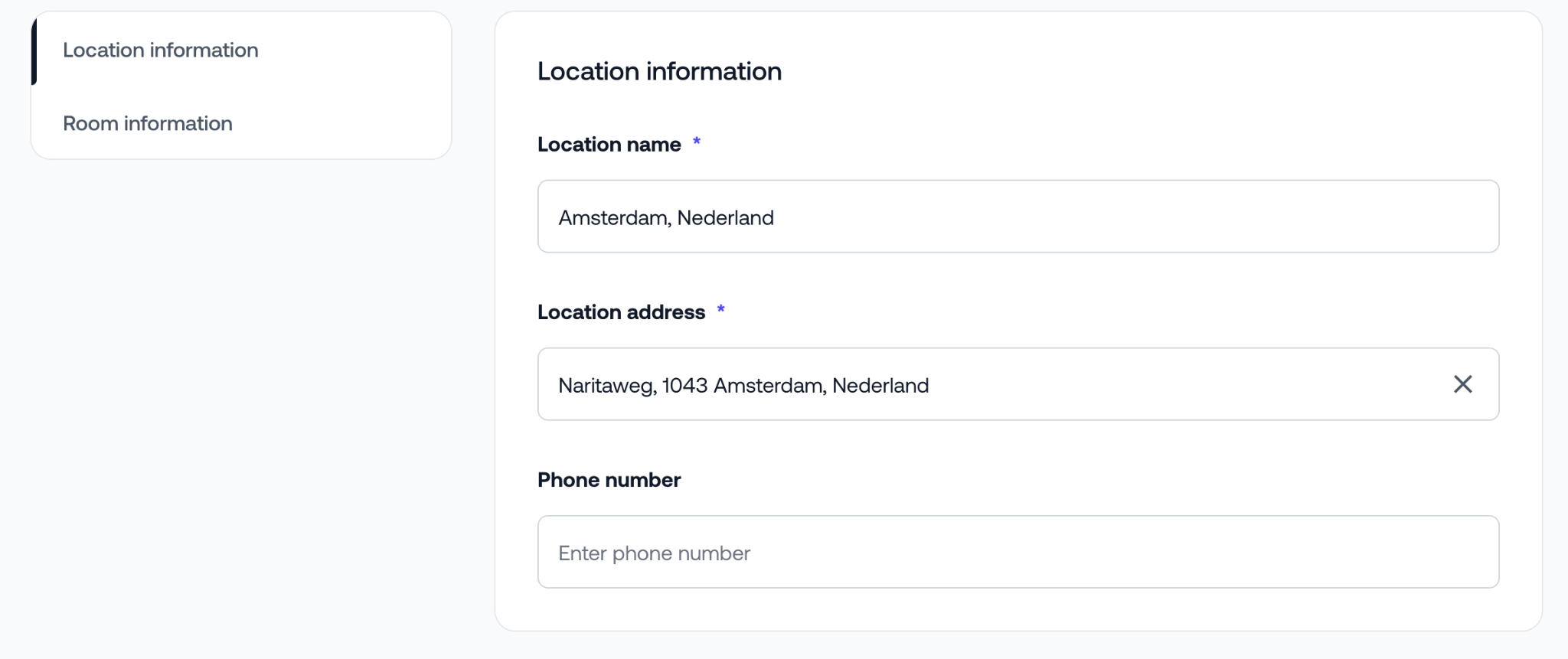The width and height of the screenshot is (1568, 659).
Task: Place cursor on "Naritaweg" in address field
Action: click(x=606, y=386)
